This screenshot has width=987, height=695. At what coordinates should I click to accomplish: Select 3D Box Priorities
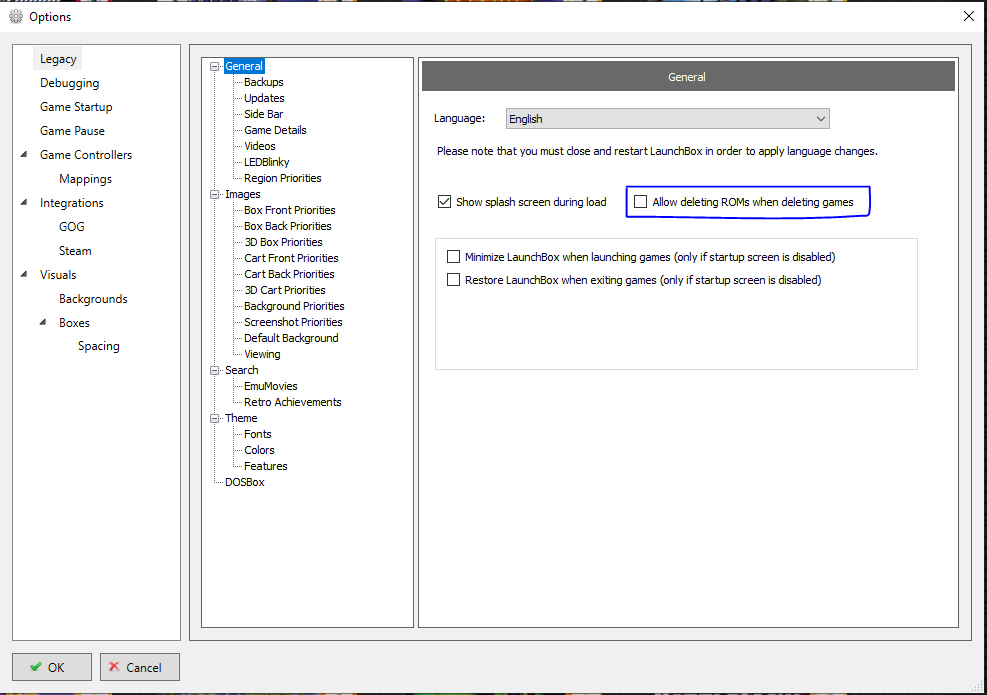[283, 242]
